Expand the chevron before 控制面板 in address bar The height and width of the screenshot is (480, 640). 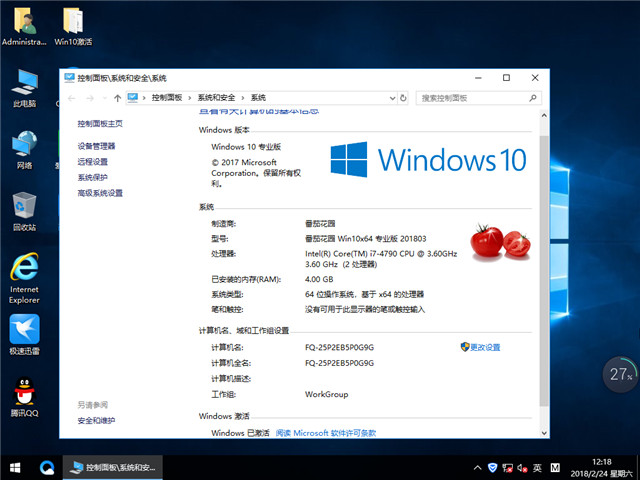click(x=144, y=98)
